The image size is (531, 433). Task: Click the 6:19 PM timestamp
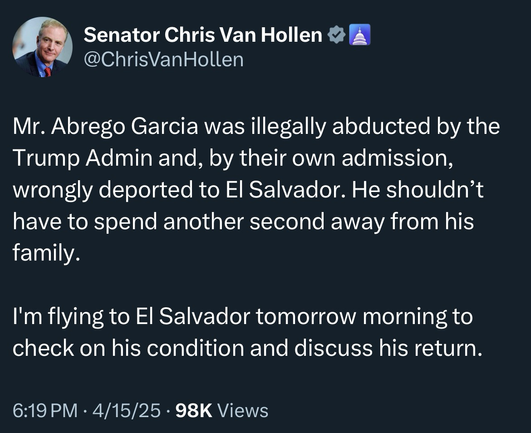[45, 411]
